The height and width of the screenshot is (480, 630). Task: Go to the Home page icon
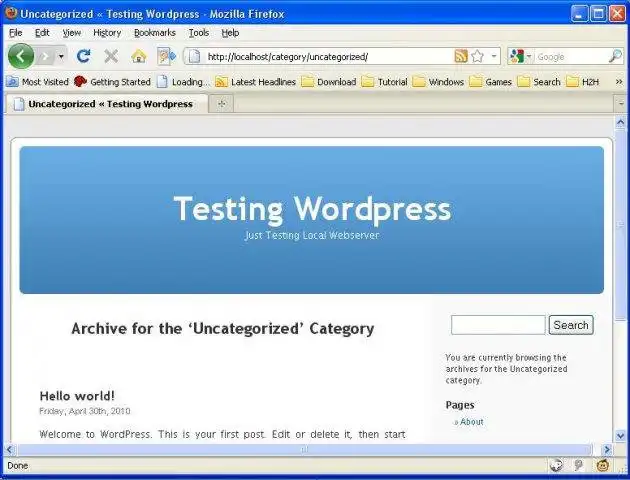coord(139,56)
